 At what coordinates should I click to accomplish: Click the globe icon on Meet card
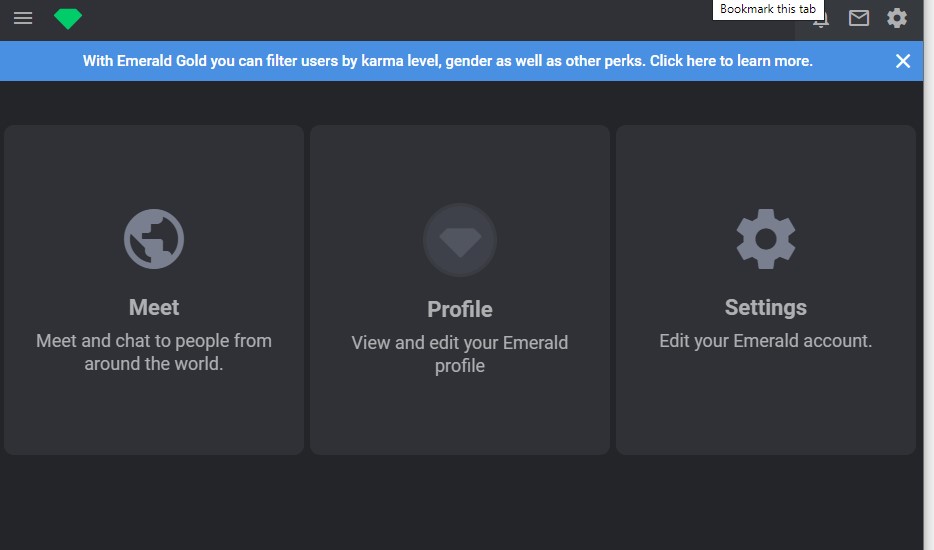154,239
